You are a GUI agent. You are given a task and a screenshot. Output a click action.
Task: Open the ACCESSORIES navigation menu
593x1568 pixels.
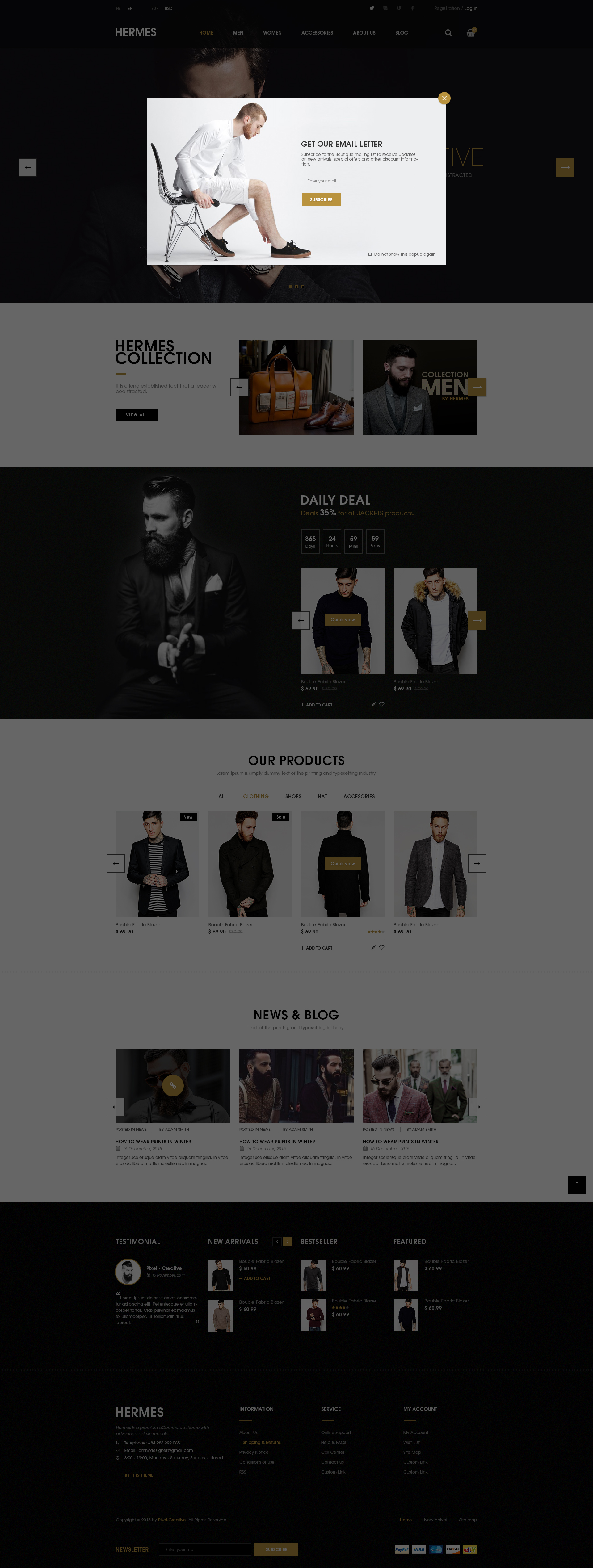coord(317,33)
